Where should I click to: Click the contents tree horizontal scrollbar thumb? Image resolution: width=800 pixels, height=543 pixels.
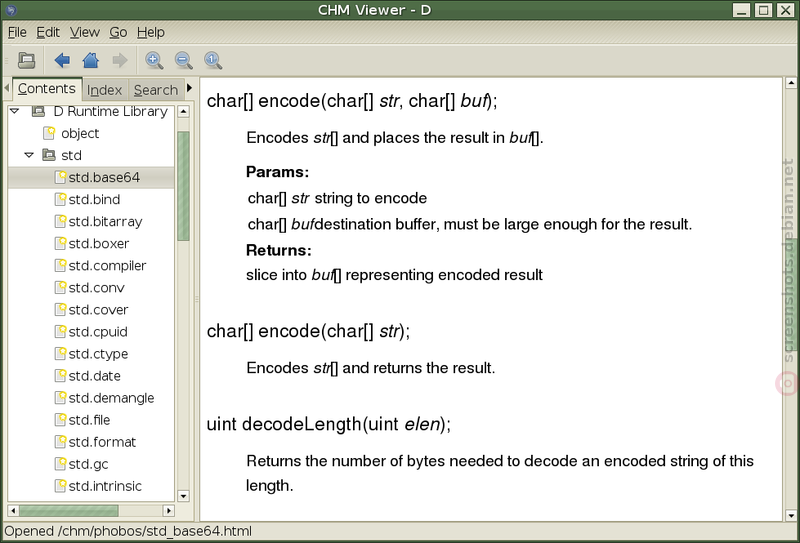(x=68, y=510)
